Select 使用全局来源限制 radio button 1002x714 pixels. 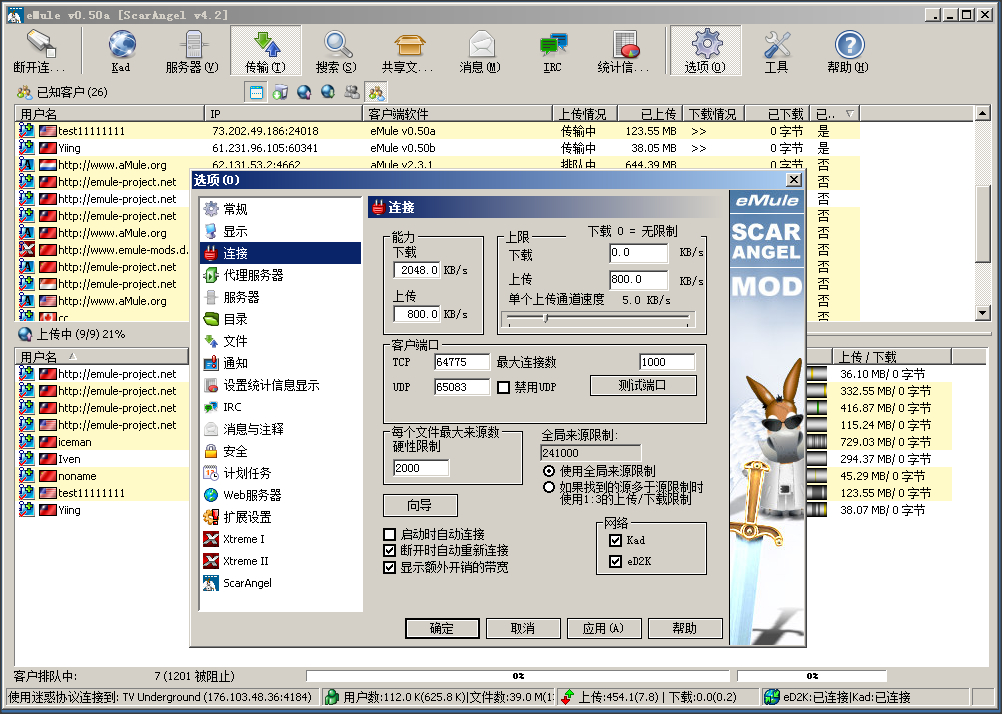pos(548,471)
